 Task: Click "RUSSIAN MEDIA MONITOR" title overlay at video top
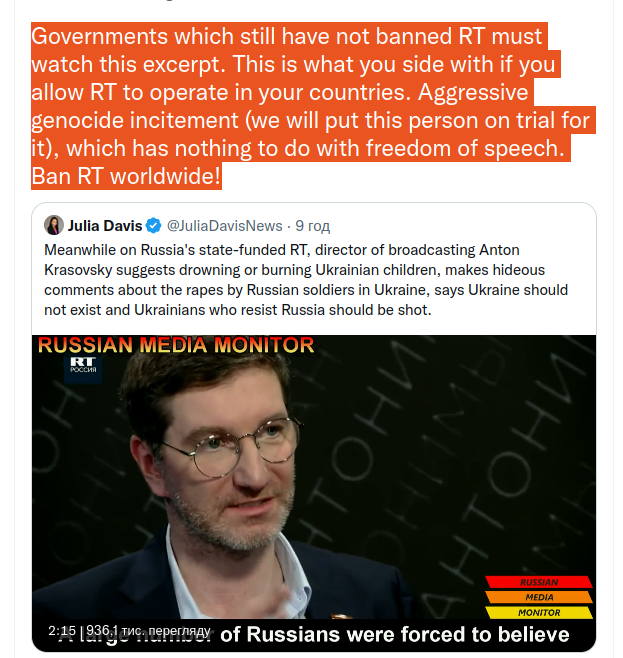[x=176, y=345]
